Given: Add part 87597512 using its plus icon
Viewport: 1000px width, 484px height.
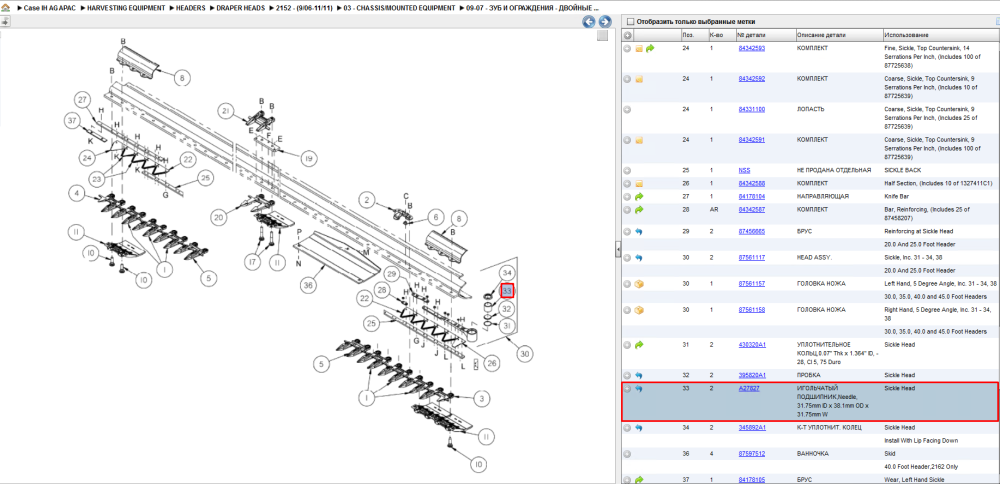Looking at the screenshot, I should 628,454.
